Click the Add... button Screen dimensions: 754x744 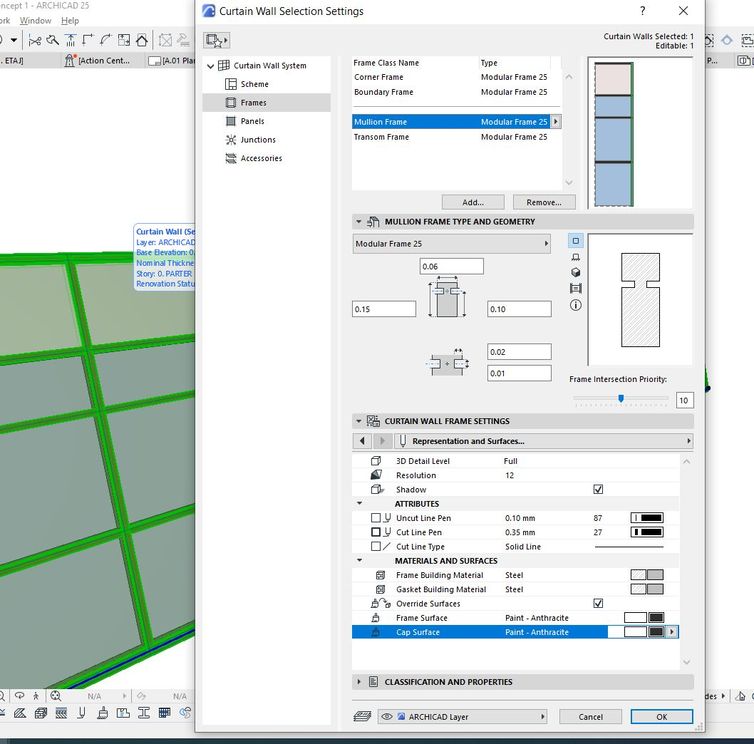pos(473,202)
